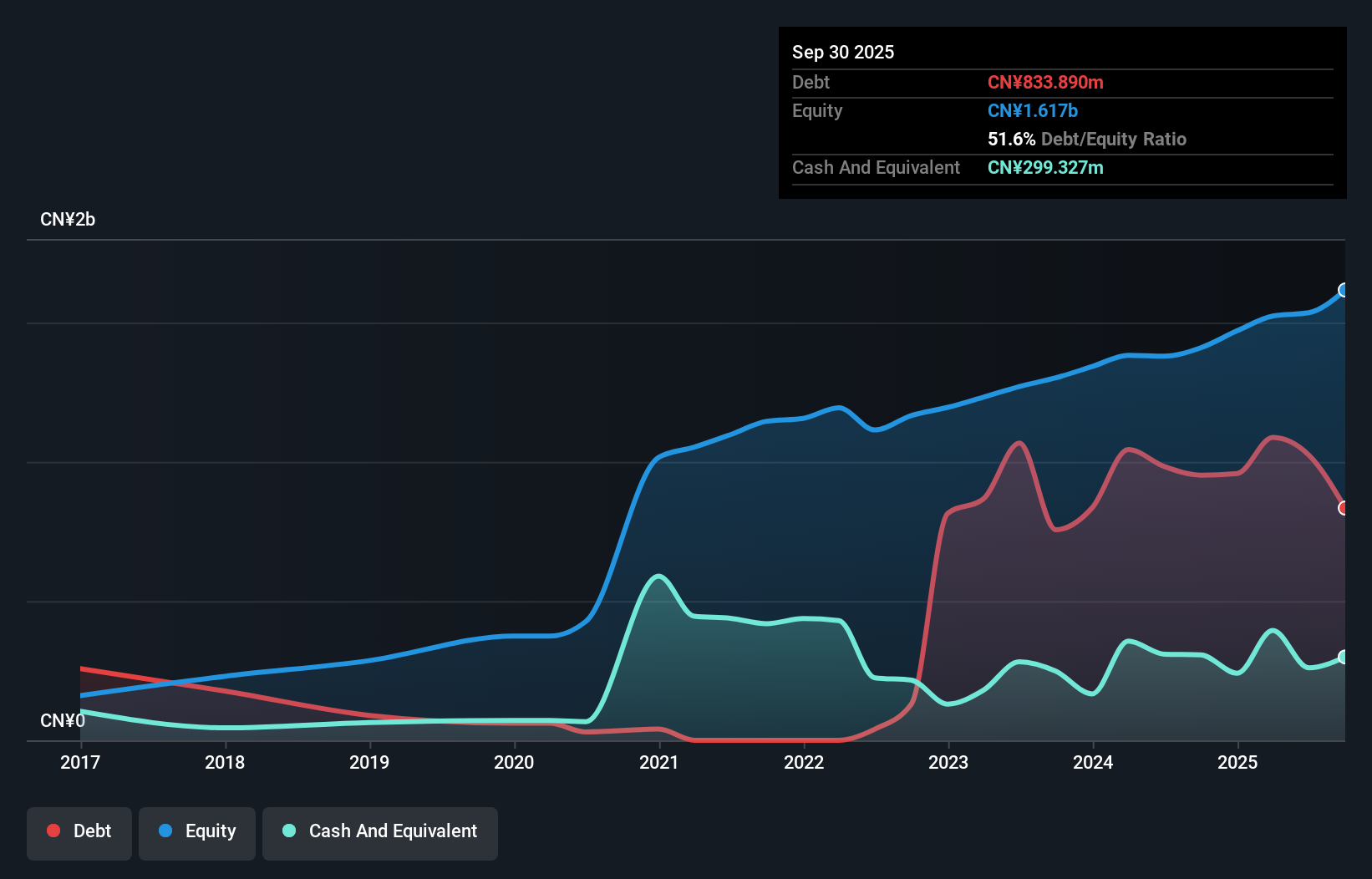Click the teal Cash And Equivalent legend dot
Screen dimensions: 1372x879
(x=289, y=831)
